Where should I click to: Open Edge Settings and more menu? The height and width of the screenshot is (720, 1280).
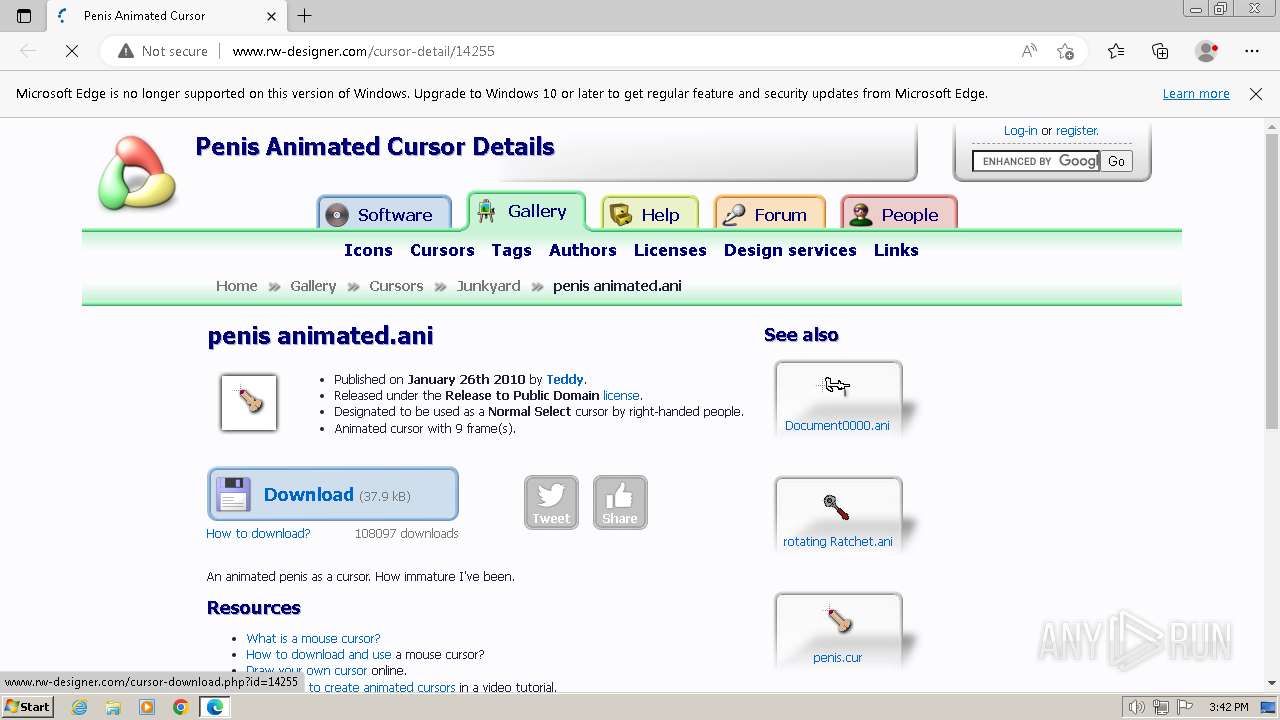point(1252,51)
